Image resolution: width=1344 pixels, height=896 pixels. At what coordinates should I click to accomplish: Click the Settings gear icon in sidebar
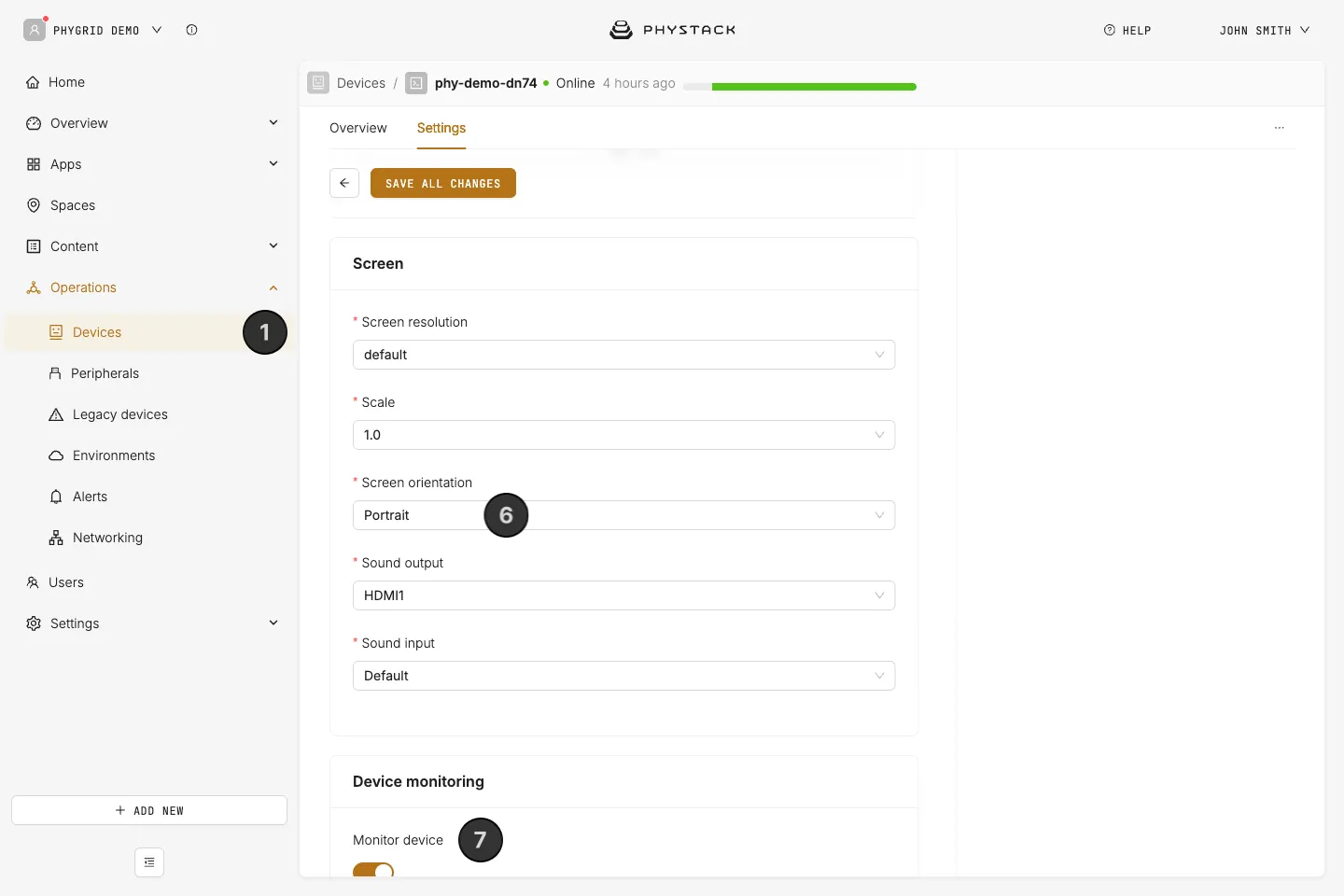34,623
